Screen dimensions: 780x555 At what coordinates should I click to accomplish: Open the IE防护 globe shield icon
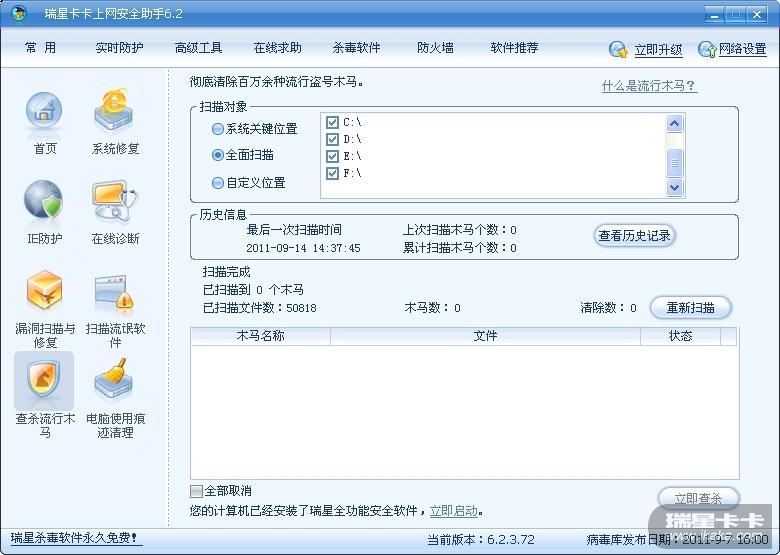tap(44, 200)
